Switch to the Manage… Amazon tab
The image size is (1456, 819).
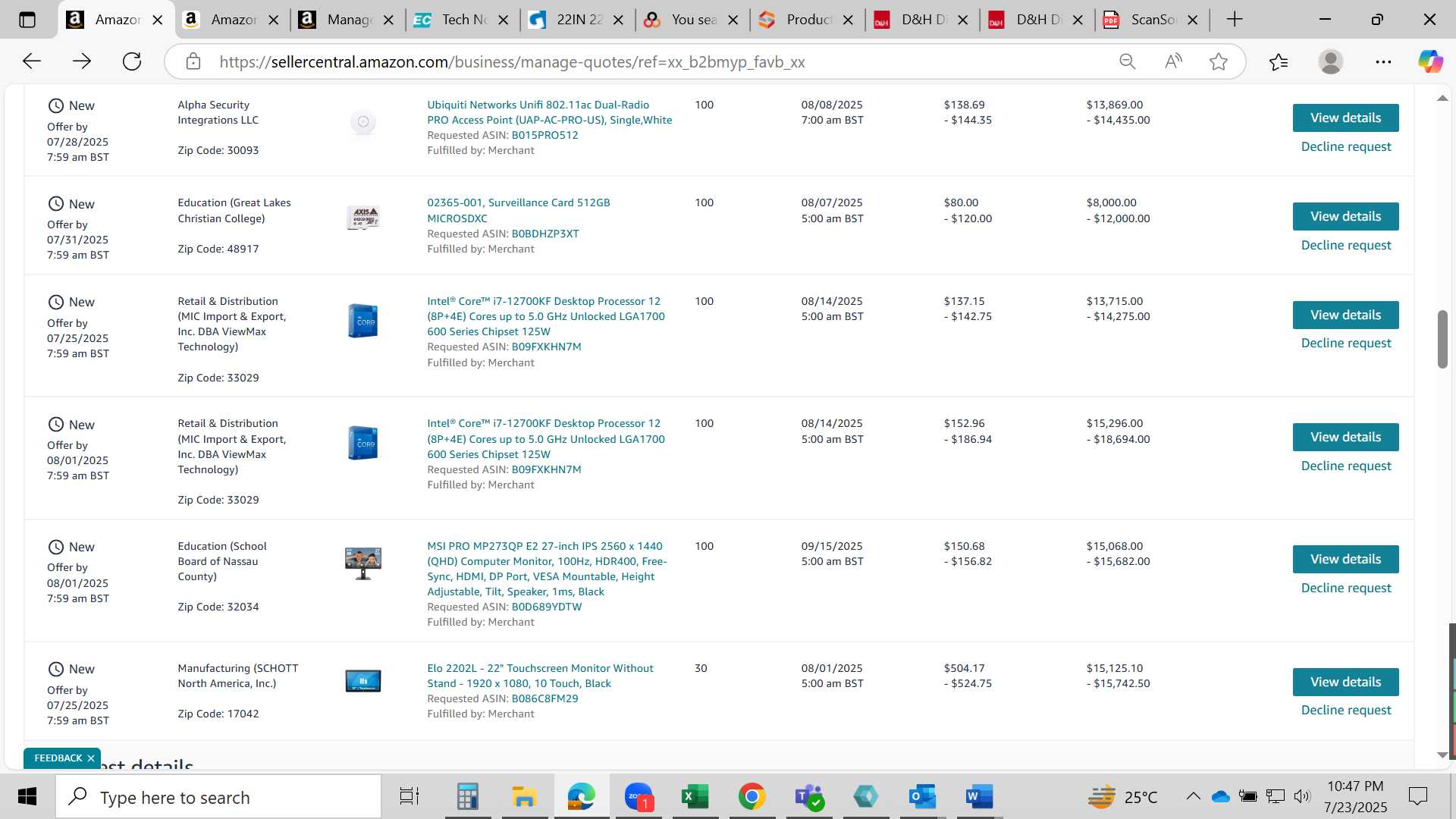346,20
